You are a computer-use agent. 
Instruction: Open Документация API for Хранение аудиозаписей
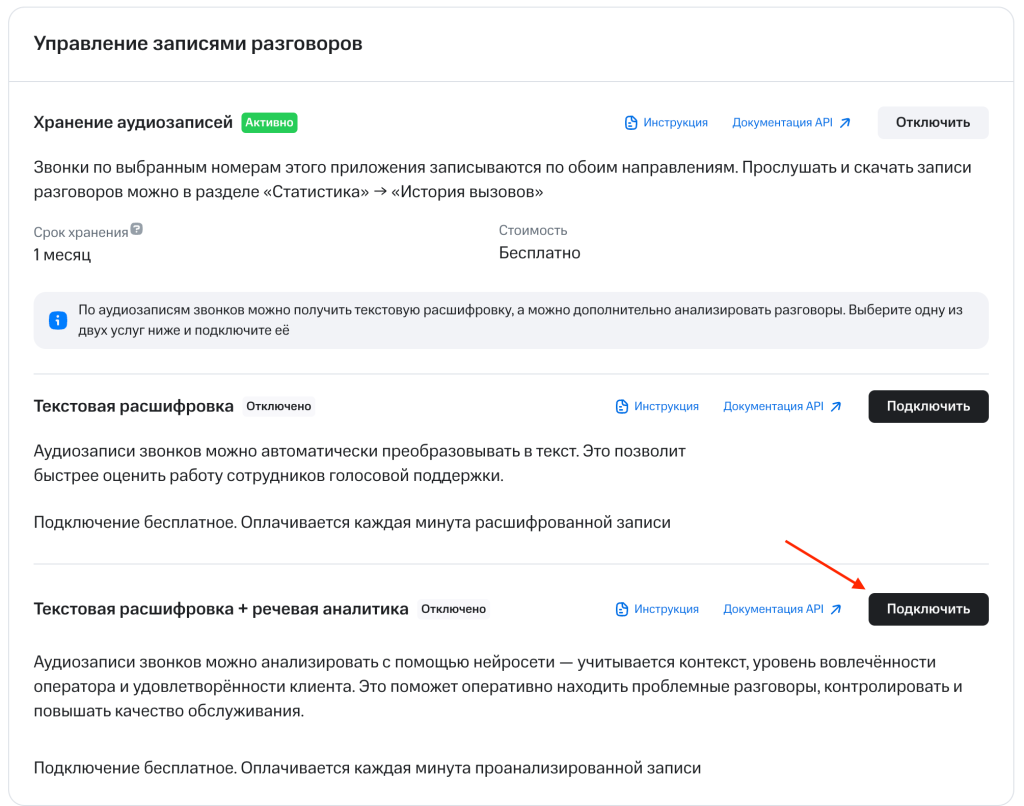782,123
